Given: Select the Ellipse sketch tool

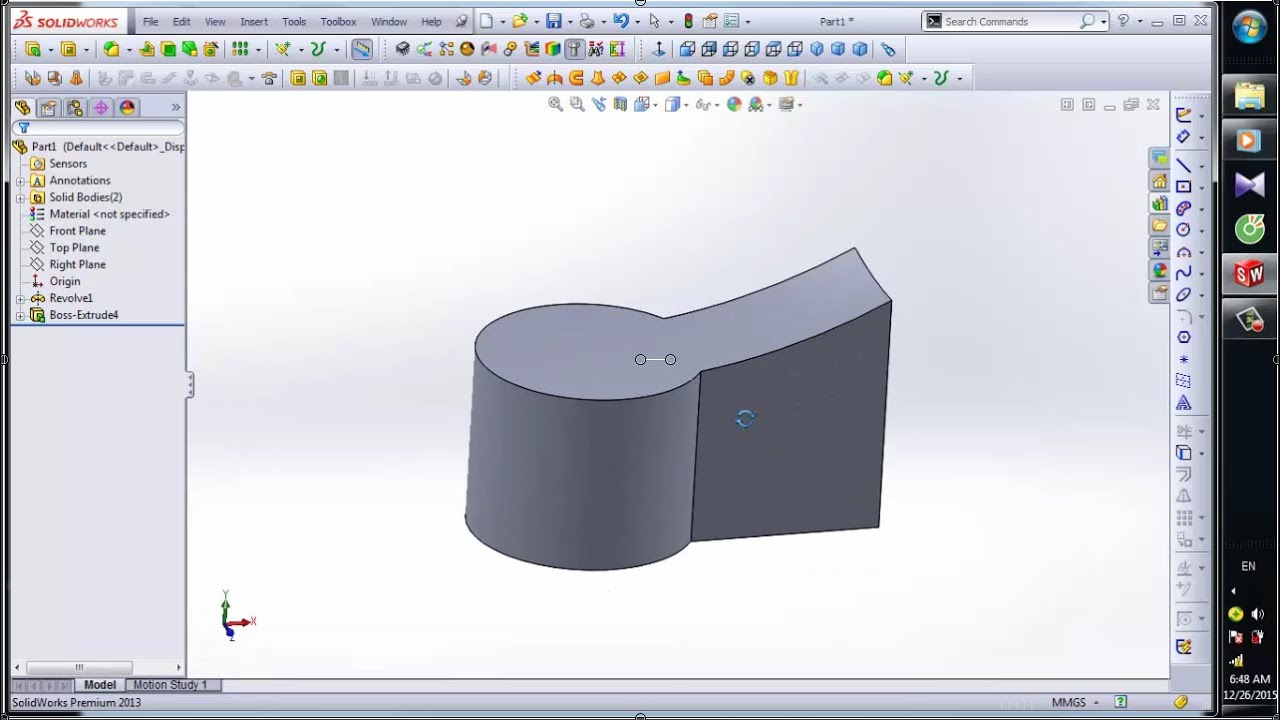Looking at the screenshot, I should (x=1184, y=295).
